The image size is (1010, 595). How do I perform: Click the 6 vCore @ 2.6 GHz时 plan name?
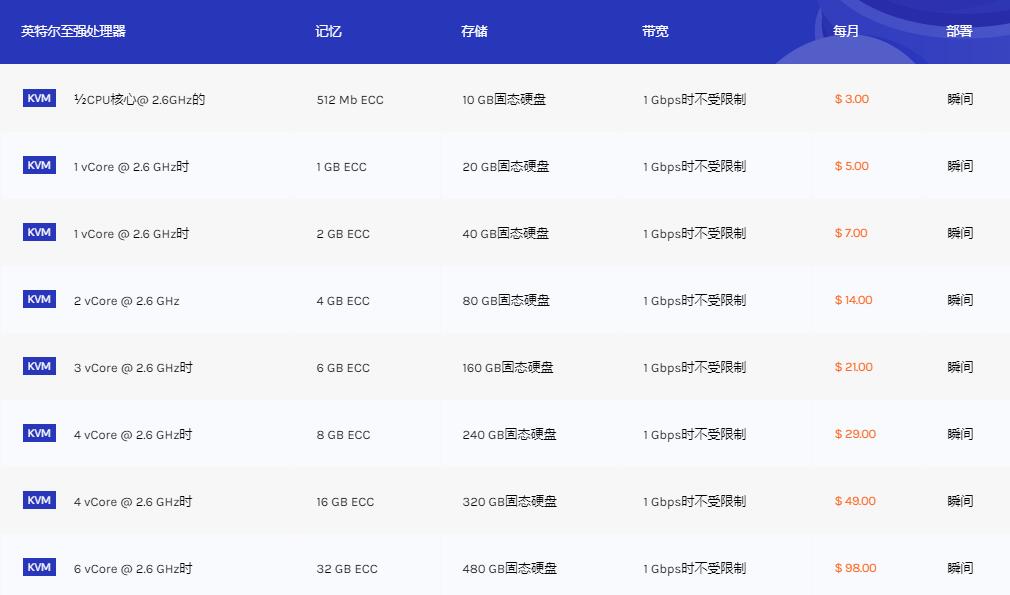[x=133, y=569]
